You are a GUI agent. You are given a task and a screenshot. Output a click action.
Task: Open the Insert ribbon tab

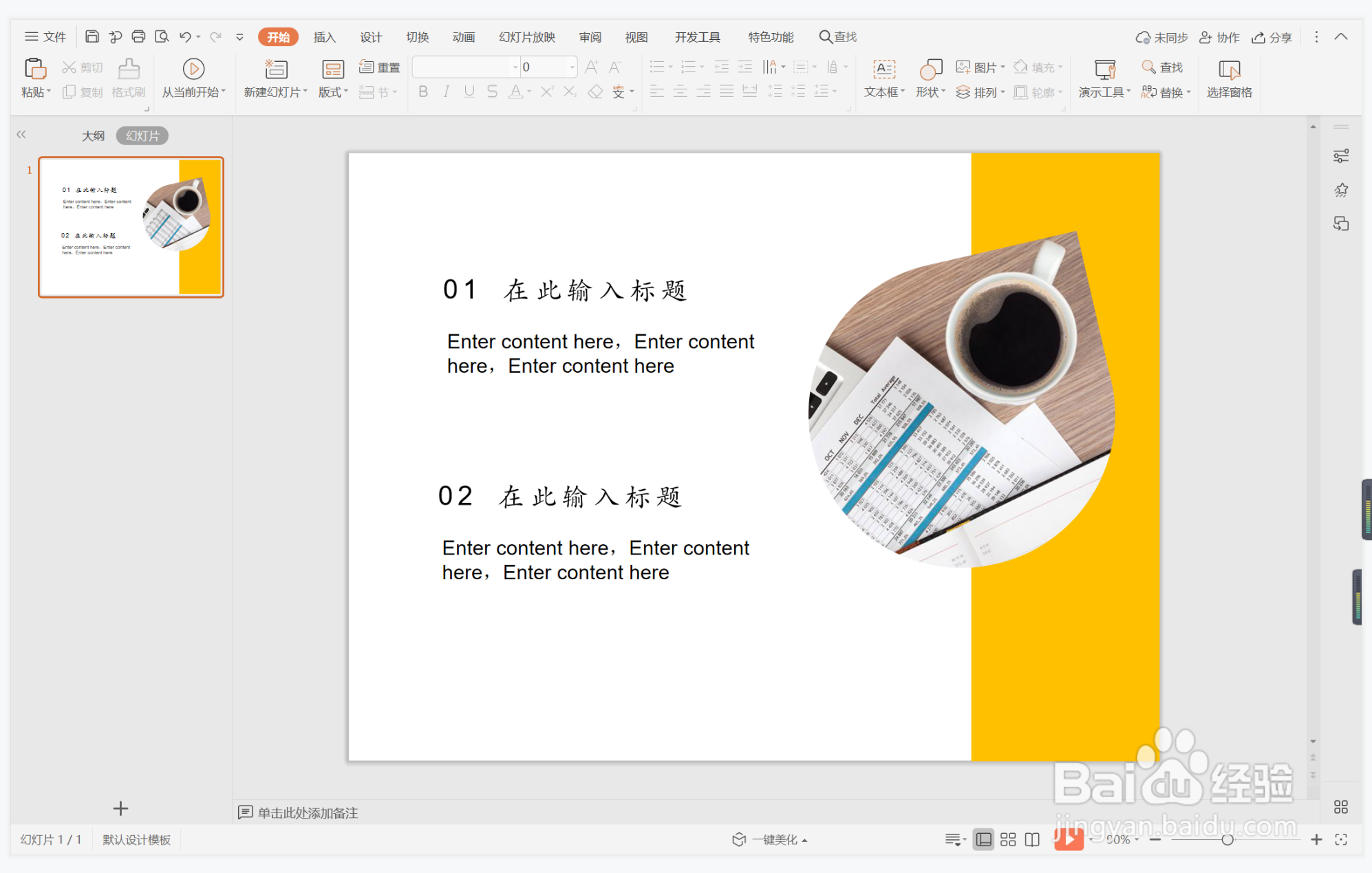click(324, 37)
